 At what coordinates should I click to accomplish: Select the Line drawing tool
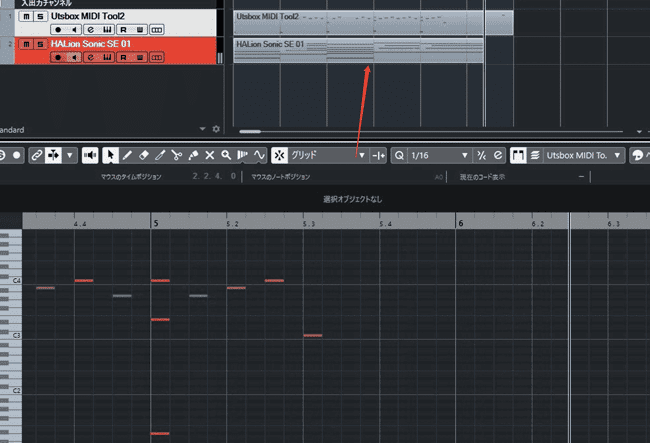coord(259,155)
